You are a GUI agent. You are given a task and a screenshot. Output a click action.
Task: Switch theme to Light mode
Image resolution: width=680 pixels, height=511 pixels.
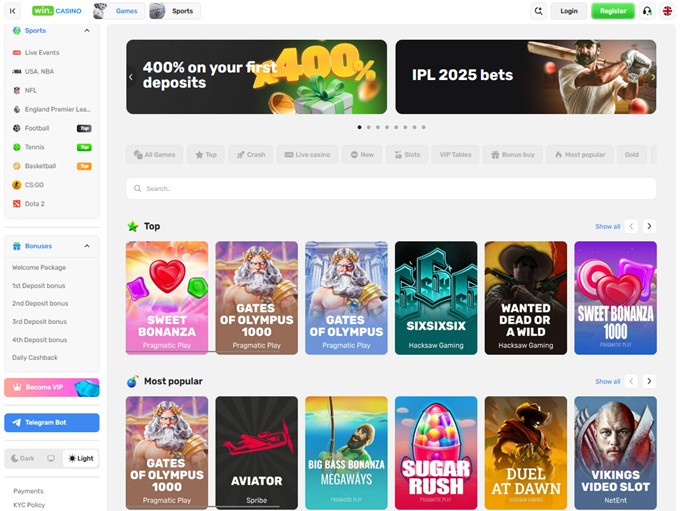point(80,458)
